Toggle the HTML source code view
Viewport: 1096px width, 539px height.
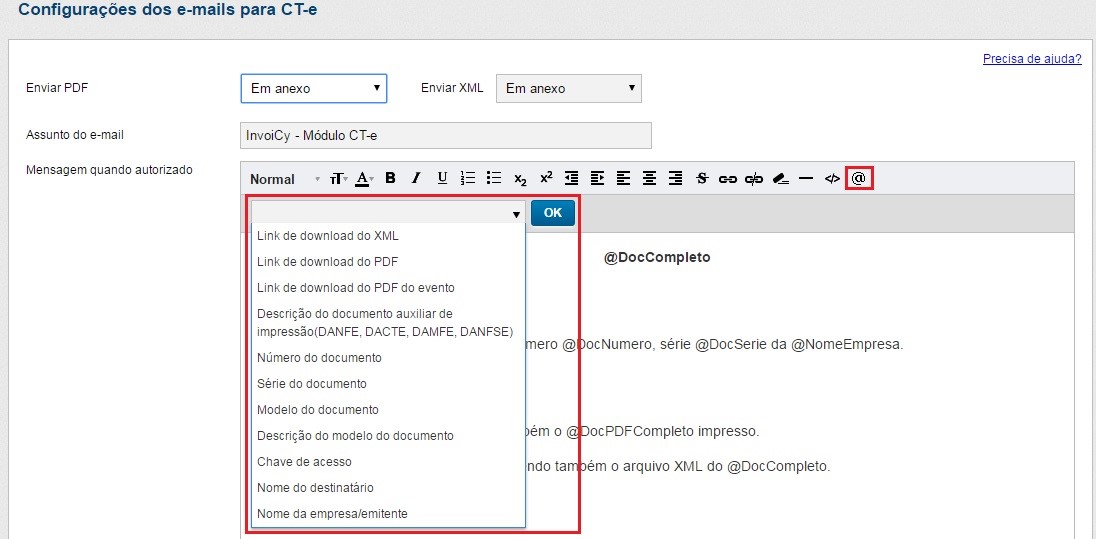click(832, 178)
